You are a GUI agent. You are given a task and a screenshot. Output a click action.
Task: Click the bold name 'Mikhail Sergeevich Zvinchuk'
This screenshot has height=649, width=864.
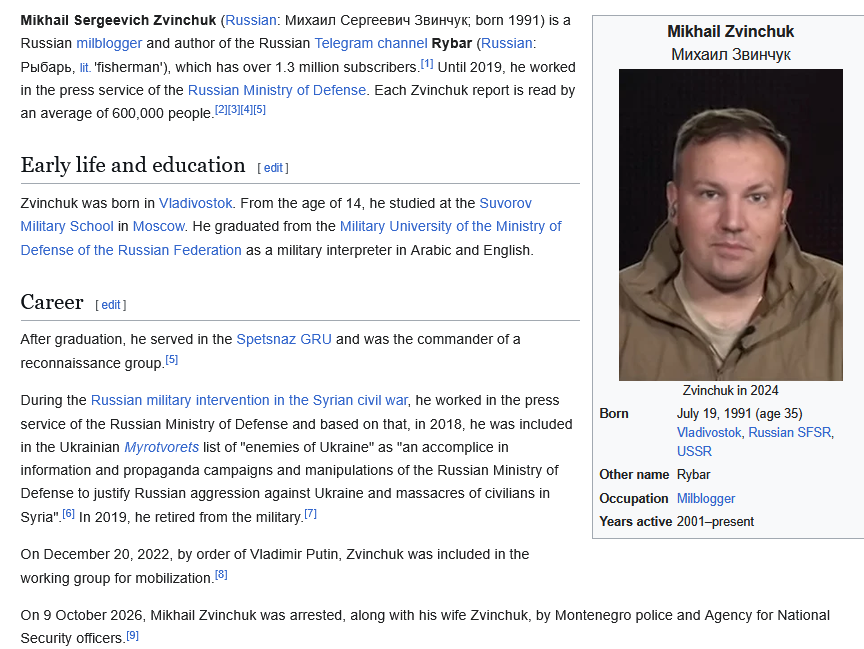[x=118, y=20]
